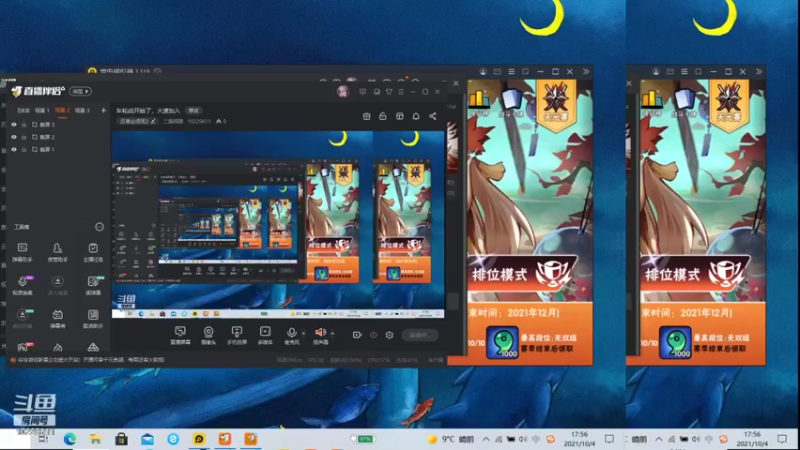Select the 截屏2 source row
The width and height of the screenshot is (800, 450).
coord(57,137)
